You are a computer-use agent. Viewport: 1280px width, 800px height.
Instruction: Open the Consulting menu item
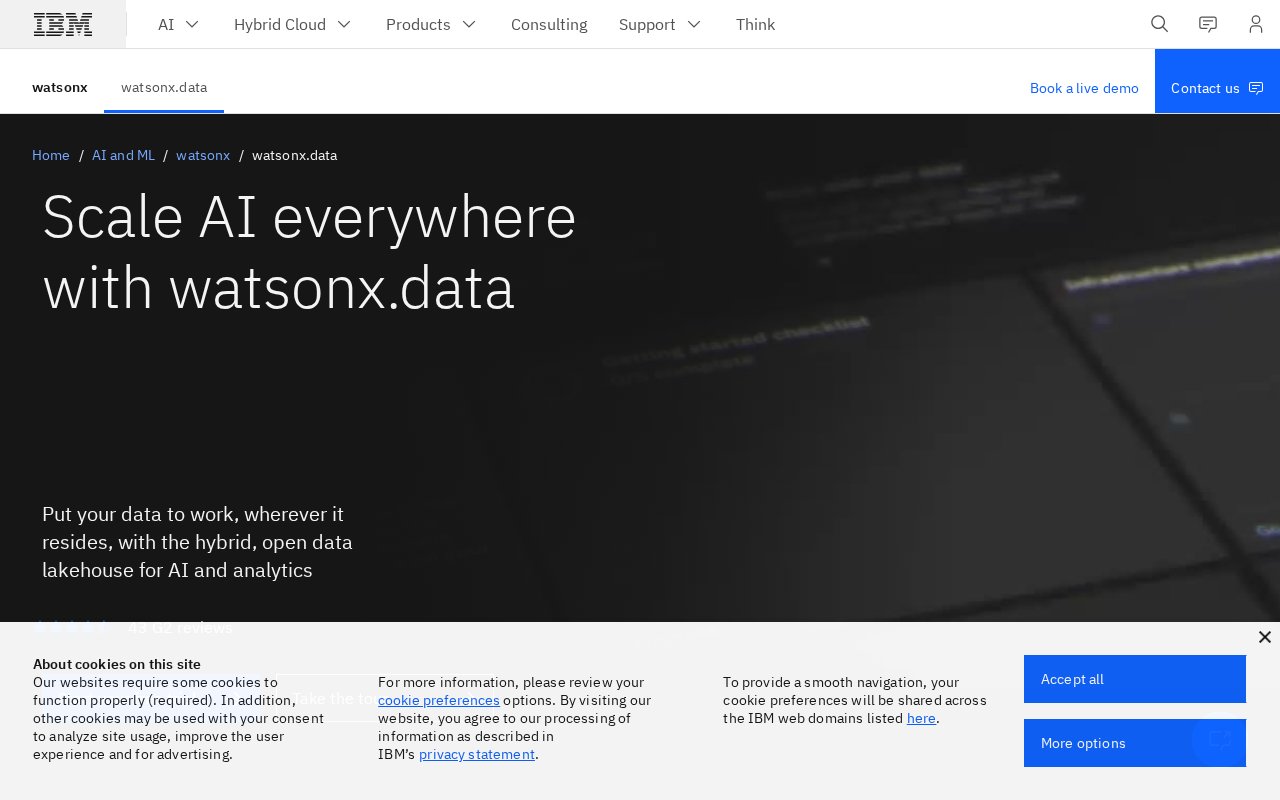click(549, 24)
